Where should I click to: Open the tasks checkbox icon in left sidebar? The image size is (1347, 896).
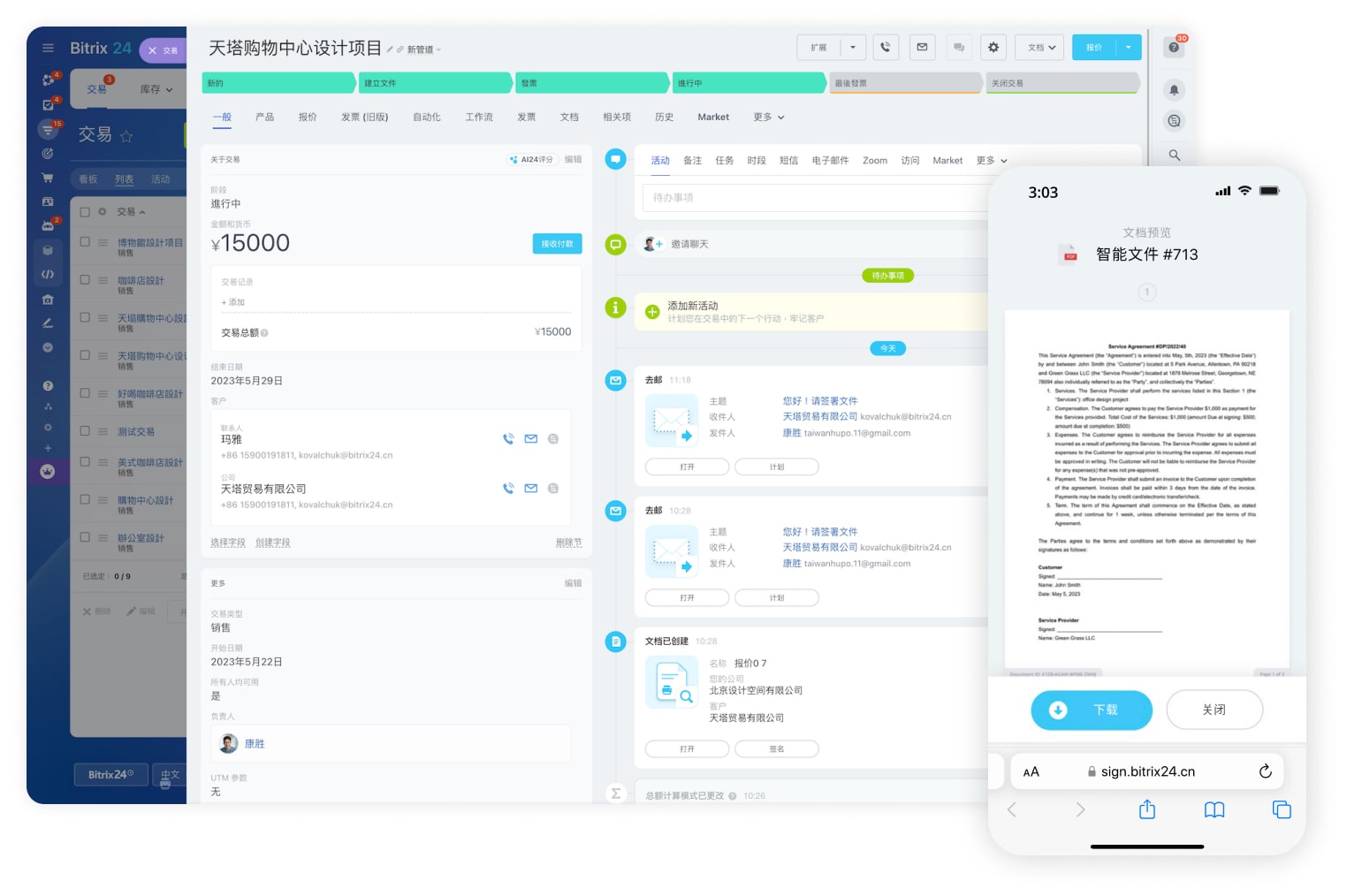(49, 104)
